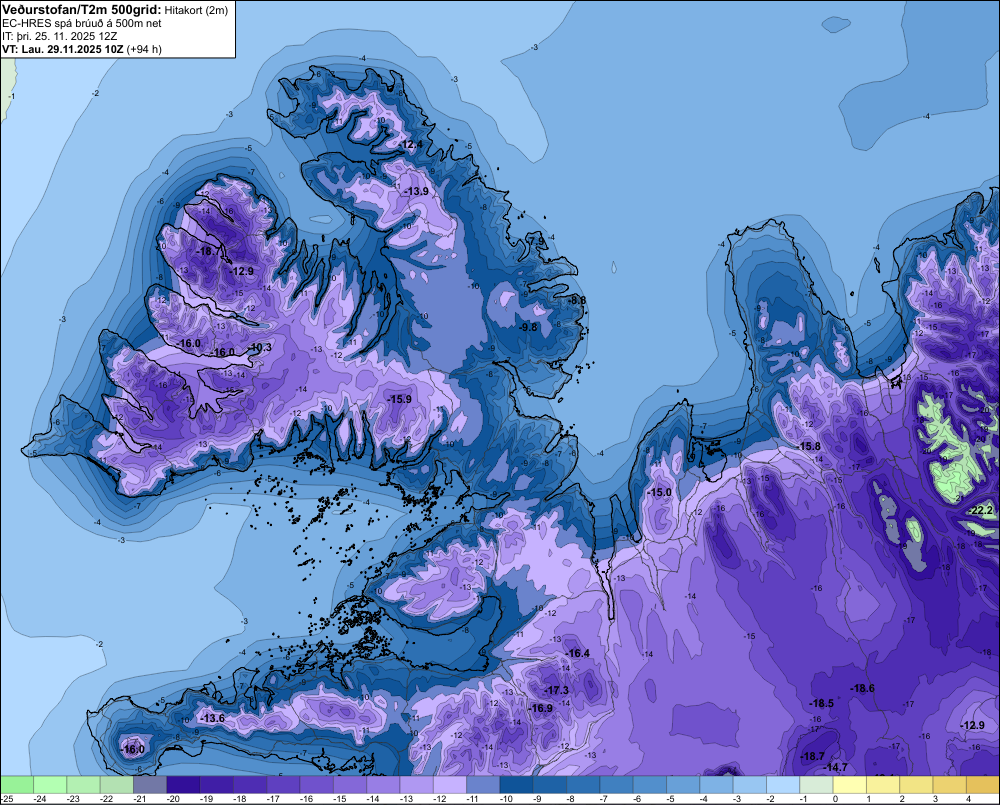Select the grey-blue -21 legend swatch
This screenshot has height=805, width=1000.
click(150, 785)
